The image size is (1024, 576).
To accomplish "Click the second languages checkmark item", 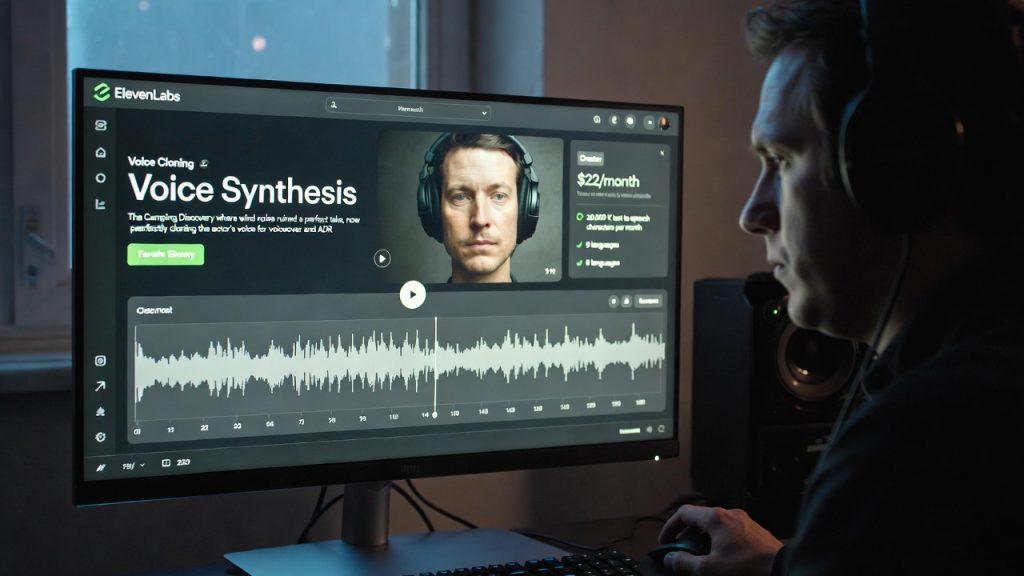I will (x=598, y=263).
